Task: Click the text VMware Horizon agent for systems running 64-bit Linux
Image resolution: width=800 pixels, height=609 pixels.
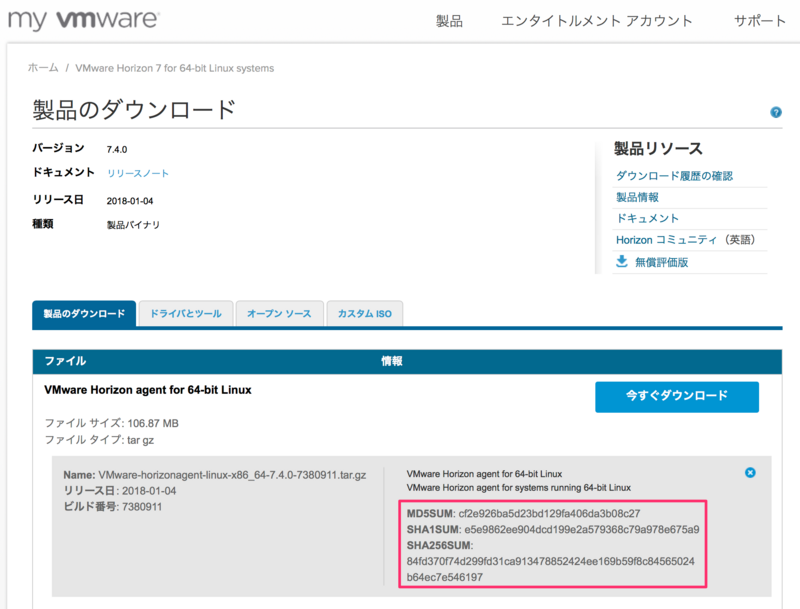Action: tap(518, 488)
